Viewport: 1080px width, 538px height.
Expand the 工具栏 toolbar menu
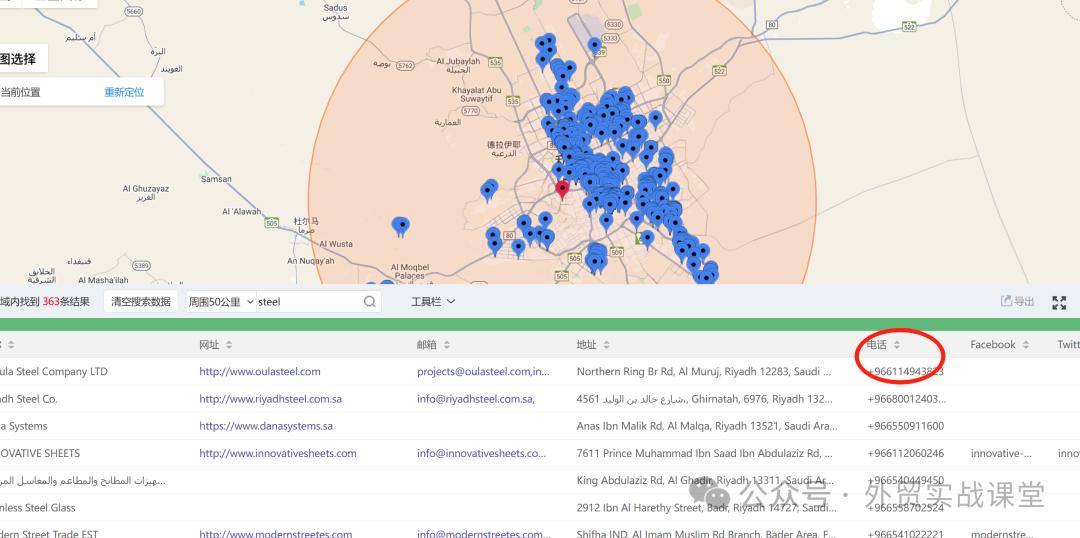[x=433, y=301]
